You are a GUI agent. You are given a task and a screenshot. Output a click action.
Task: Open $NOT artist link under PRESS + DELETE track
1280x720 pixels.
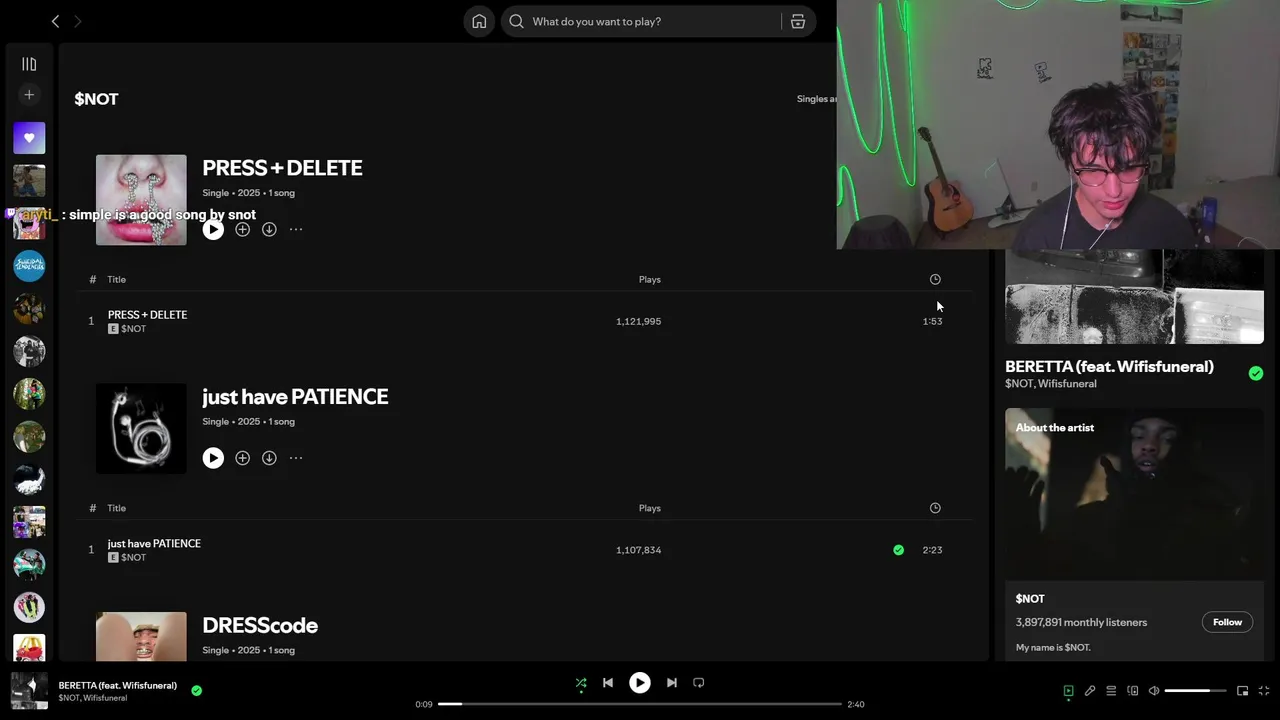pyautogui.click(x=133, y=329)
